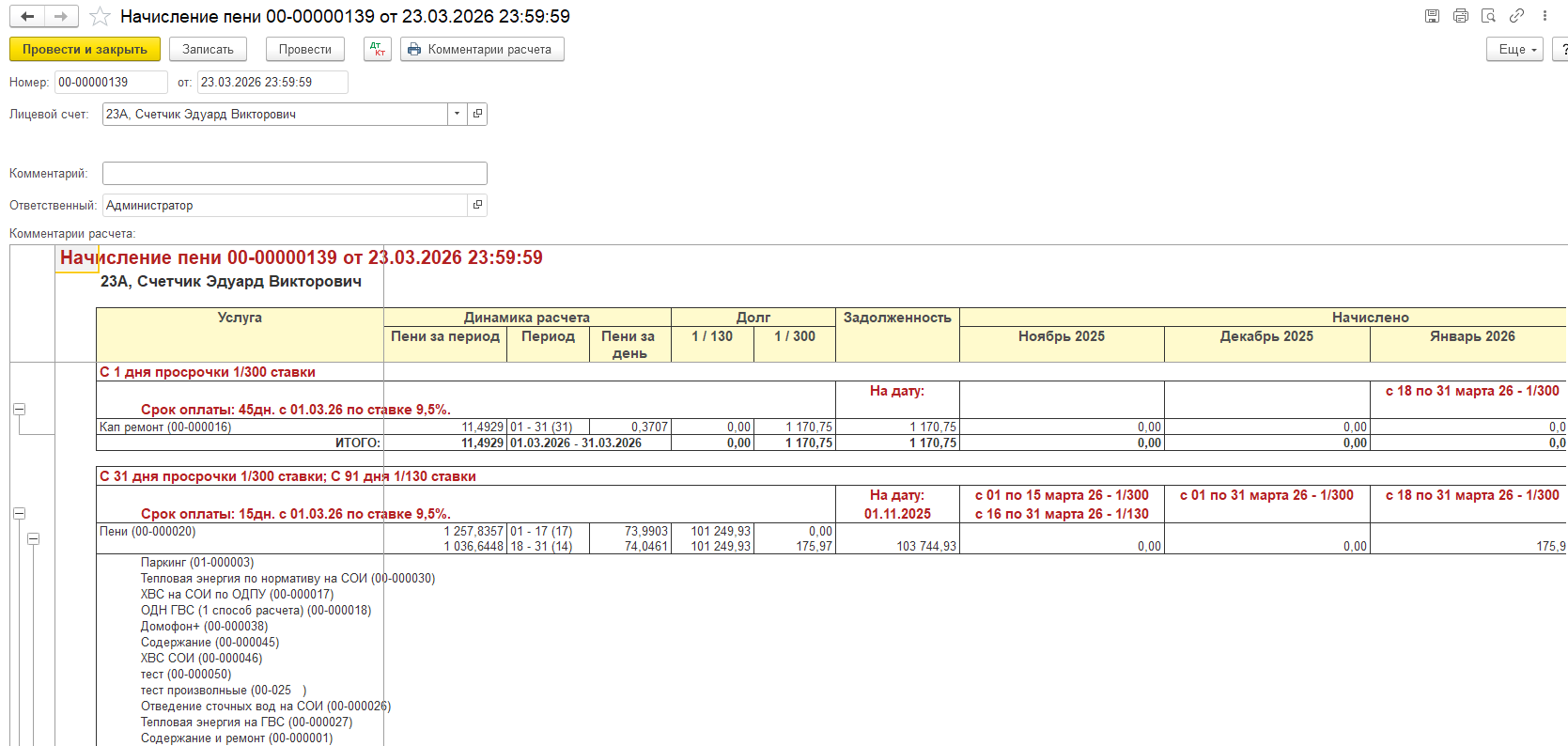Show Дт/Кт accounting entries

coord(377,50)
